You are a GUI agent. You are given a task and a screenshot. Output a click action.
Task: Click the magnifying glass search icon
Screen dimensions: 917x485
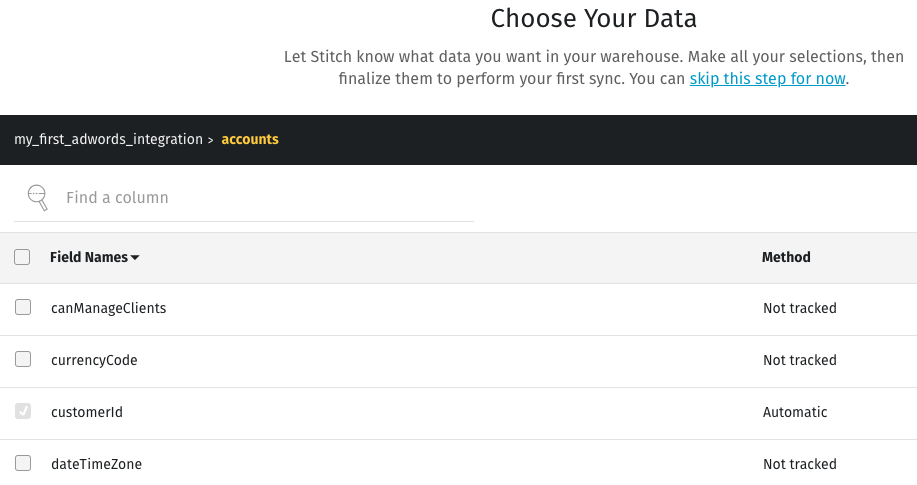(37, 198)
